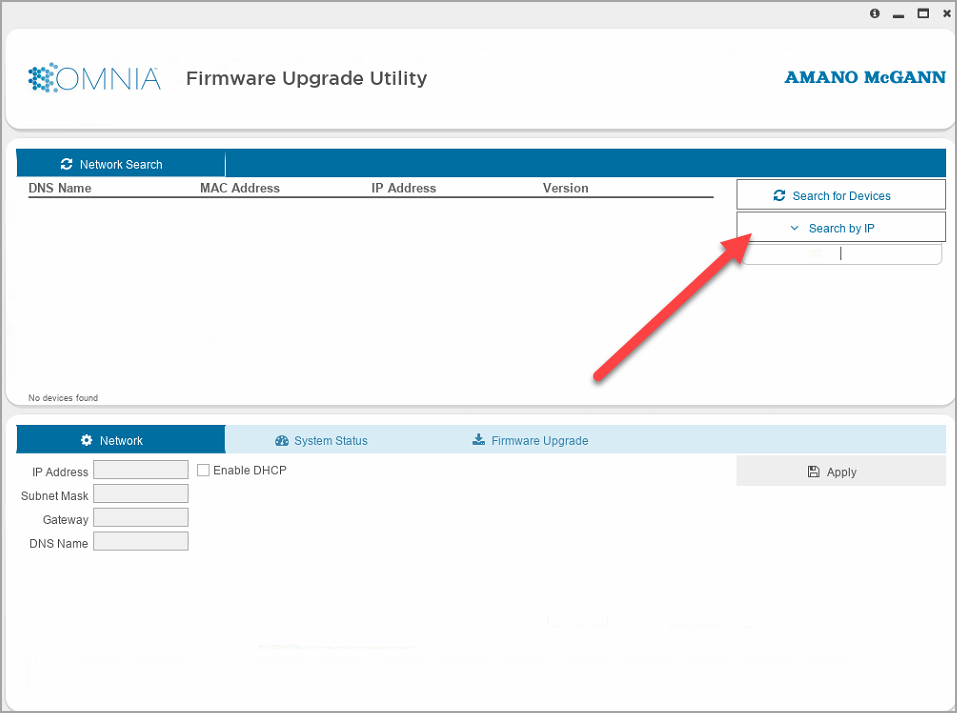
Task: Click the Version column header
Action: (x=566, y=188)
